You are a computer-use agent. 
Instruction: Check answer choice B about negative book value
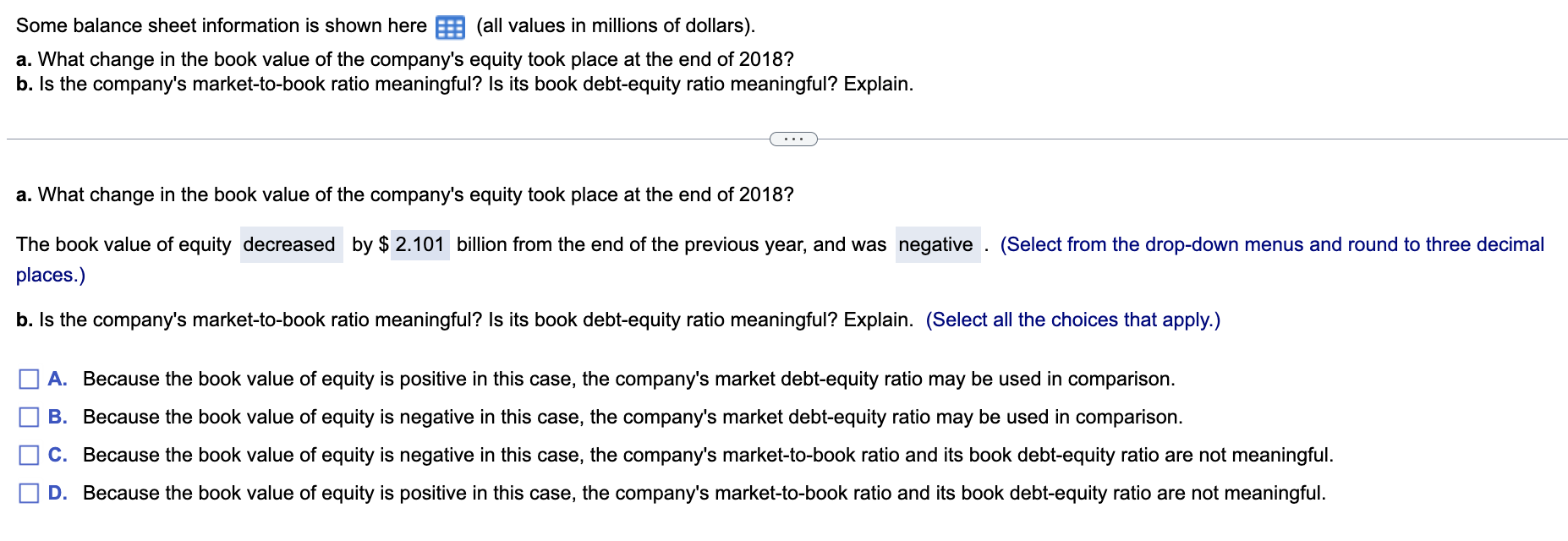tap(27, 417)
